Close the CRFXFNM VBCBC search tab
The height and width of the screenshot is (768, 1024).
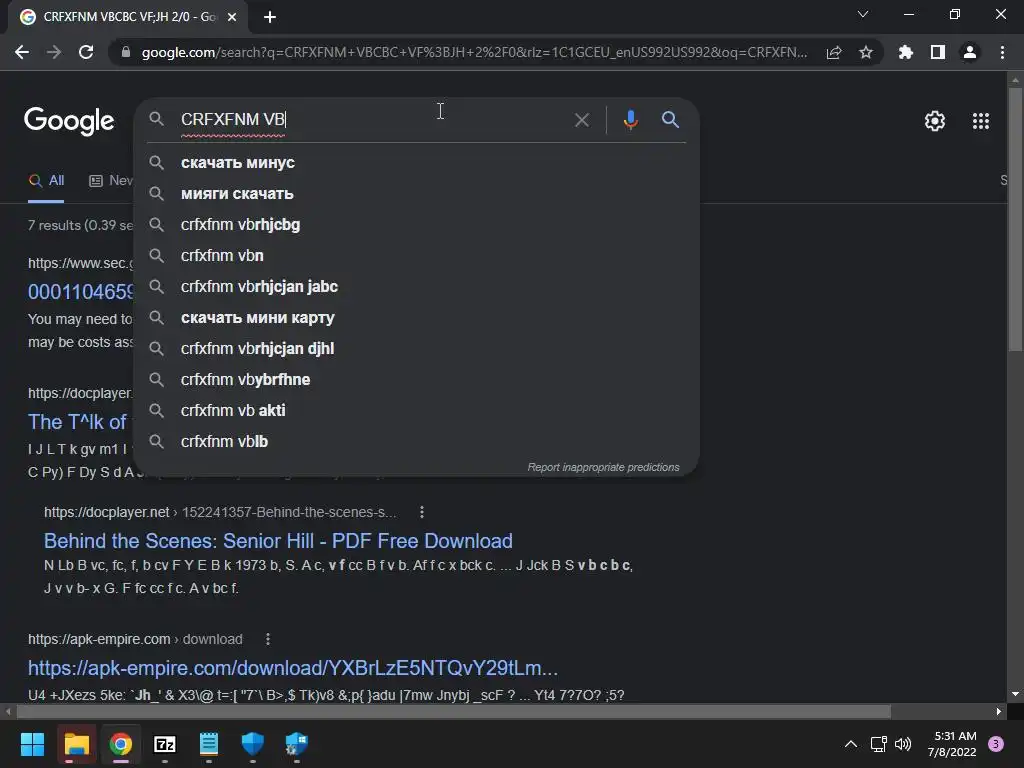(x=232, y=17)
